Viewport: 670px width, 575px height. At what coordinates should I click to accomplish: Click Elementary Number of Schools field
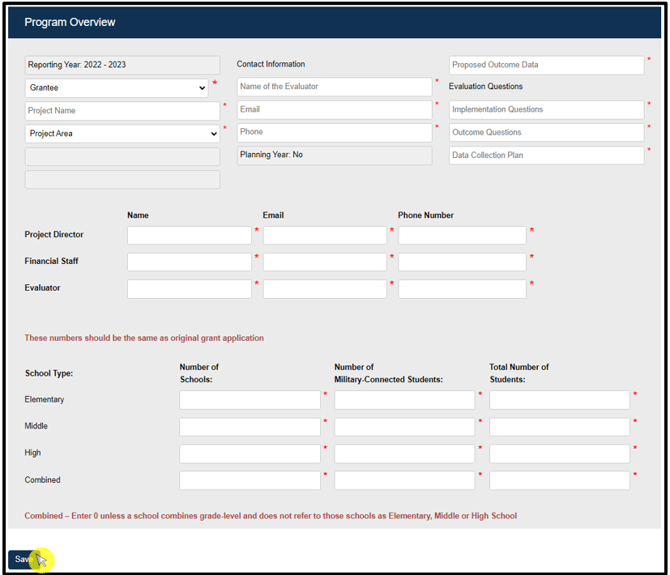[x=250, y=400]
